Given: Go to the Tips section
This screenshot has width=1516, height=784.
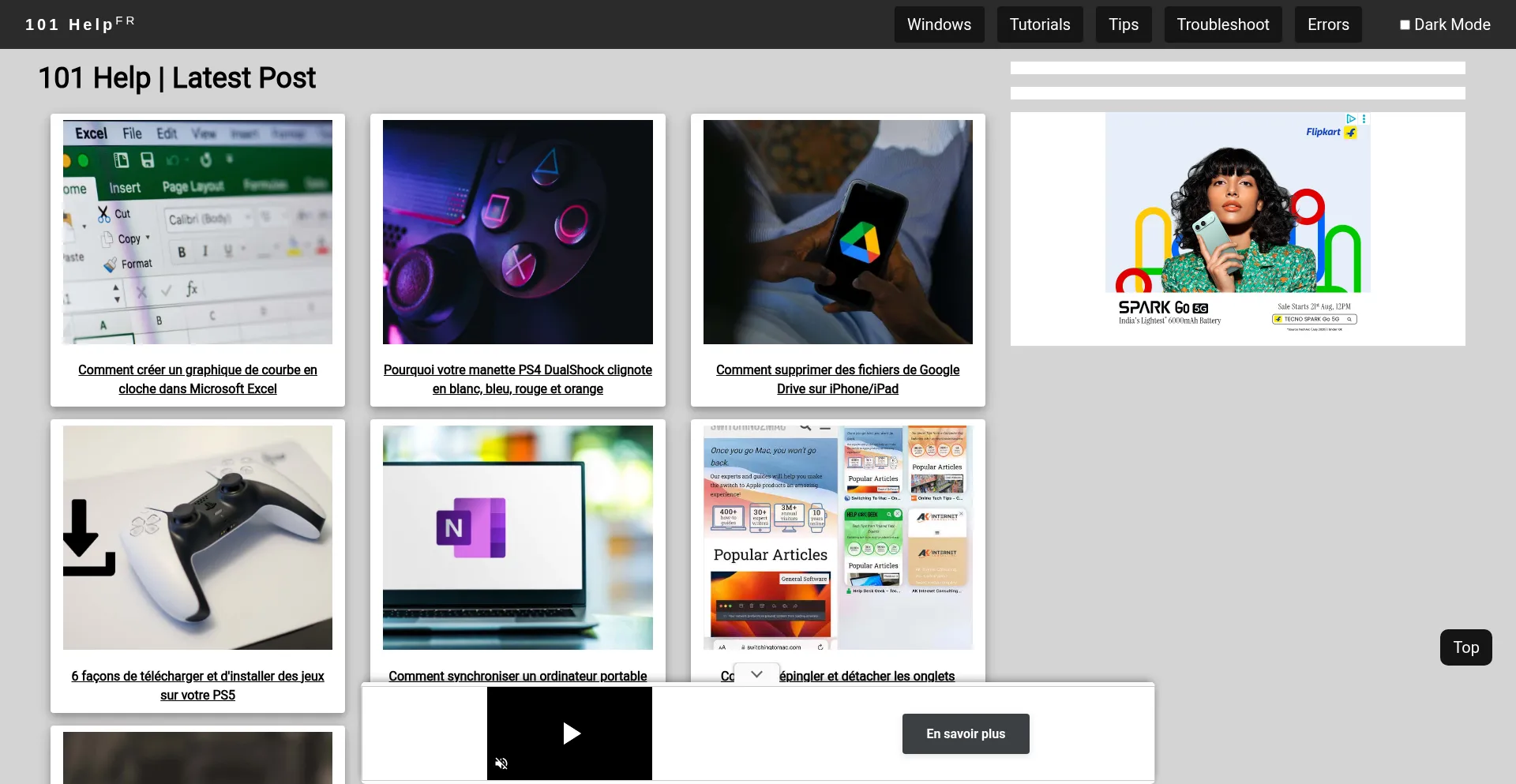Looking at the screenshot, I should (1124, 24).
